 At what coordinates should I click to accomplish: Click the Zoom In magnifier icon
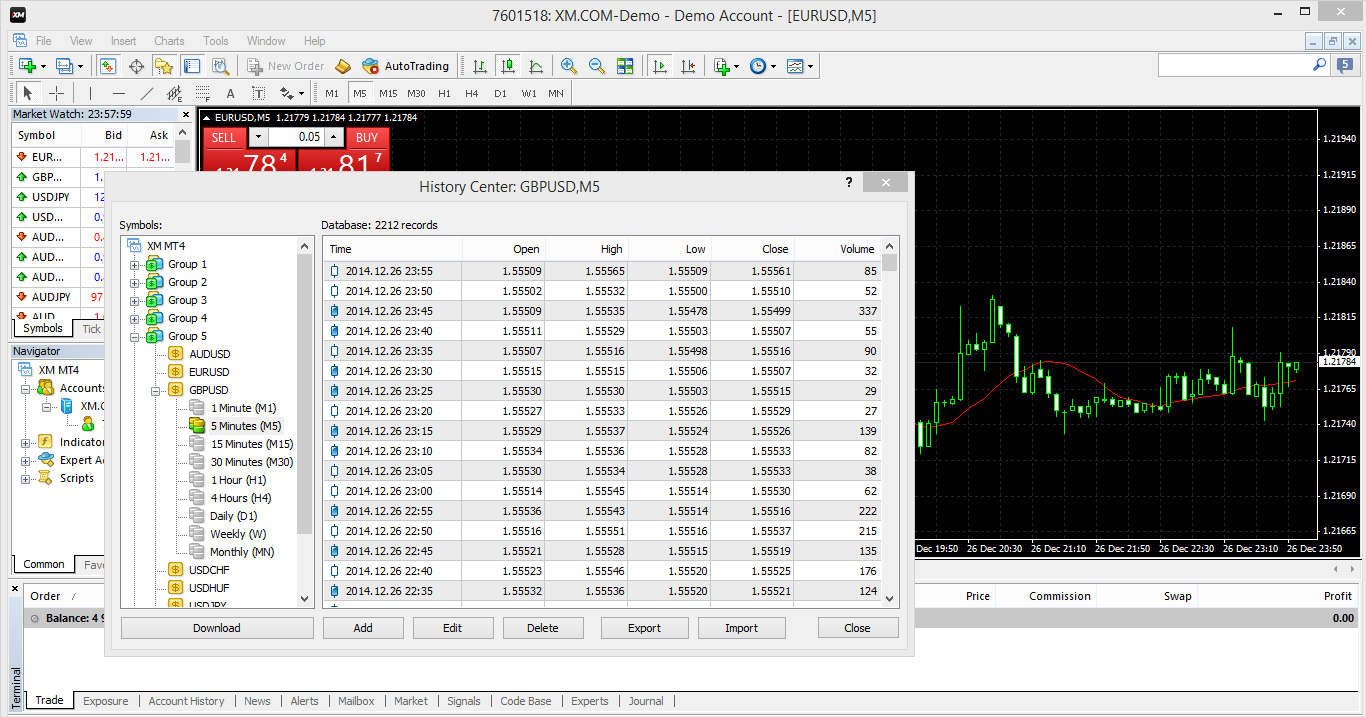[569, 66]
